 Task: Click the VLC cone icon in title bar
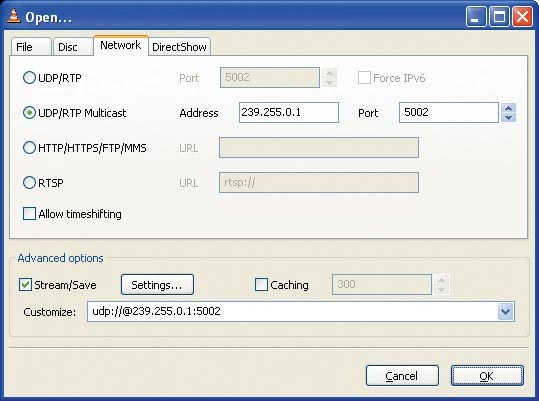pos(13,16)
